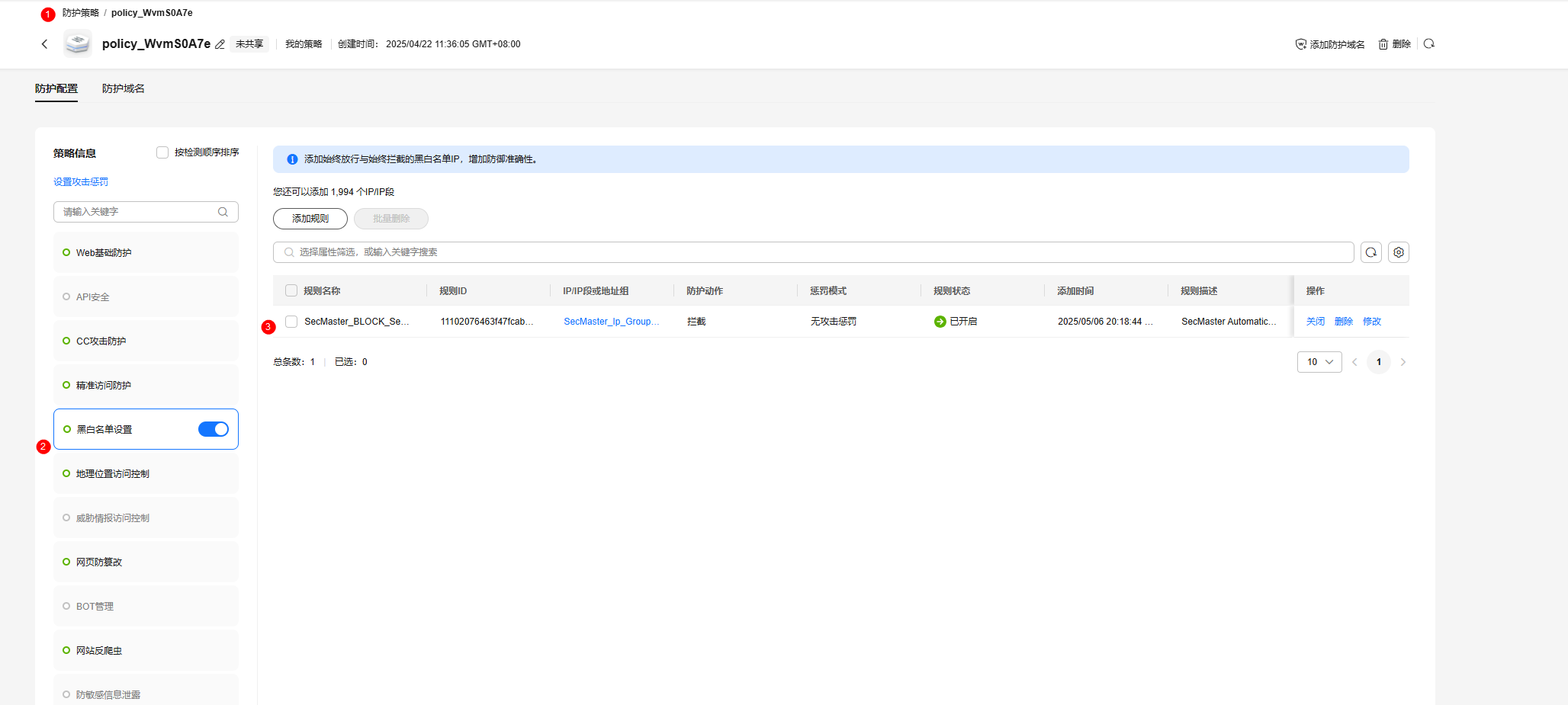Go back using the left arrow icon
Screen dimensions: 1568x705
[44, 44]
